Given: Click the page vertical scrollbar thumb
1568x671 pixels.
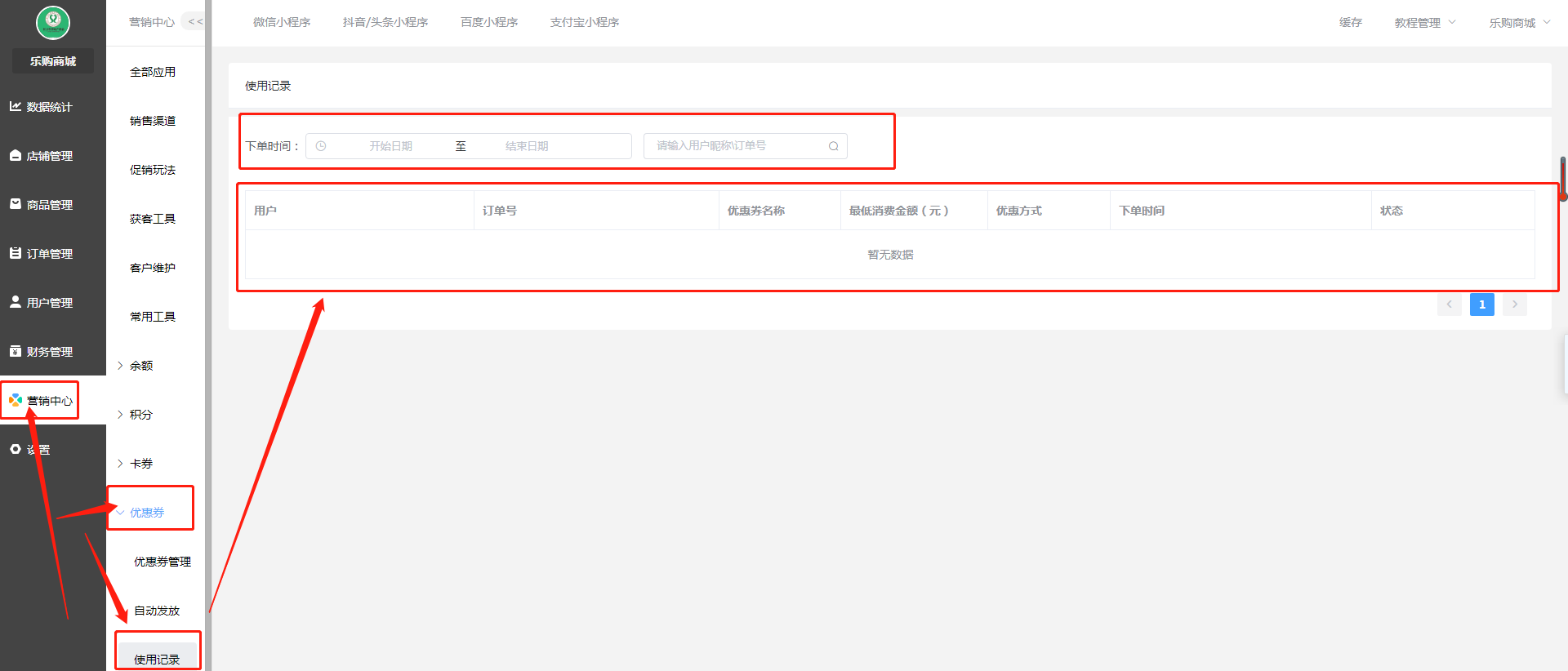Looking at the screenshot, I should (x=1563, y=178).
